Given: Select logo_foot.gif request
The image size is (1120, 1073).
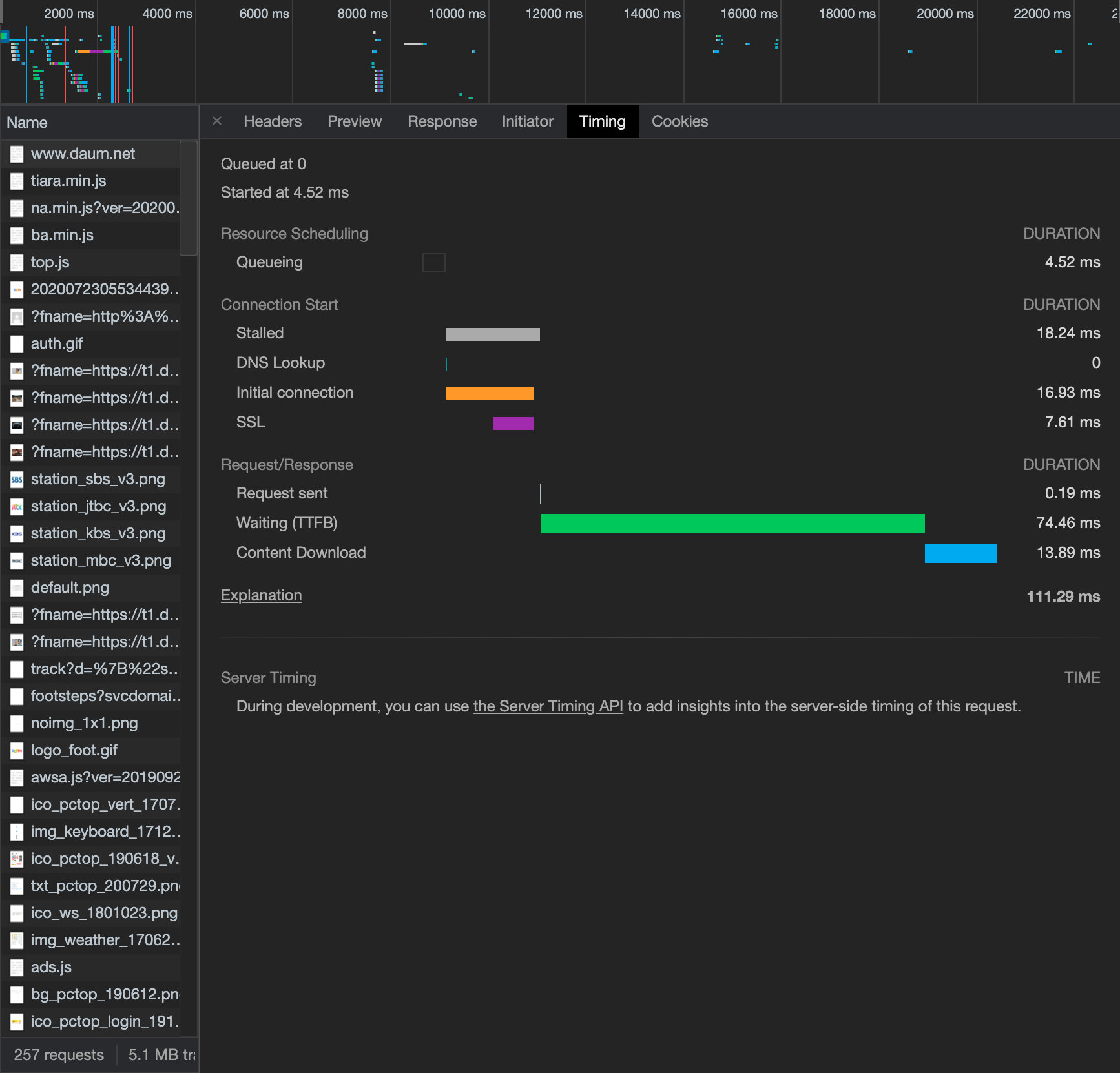Looking at the screenshot, I should pos(90,750).
